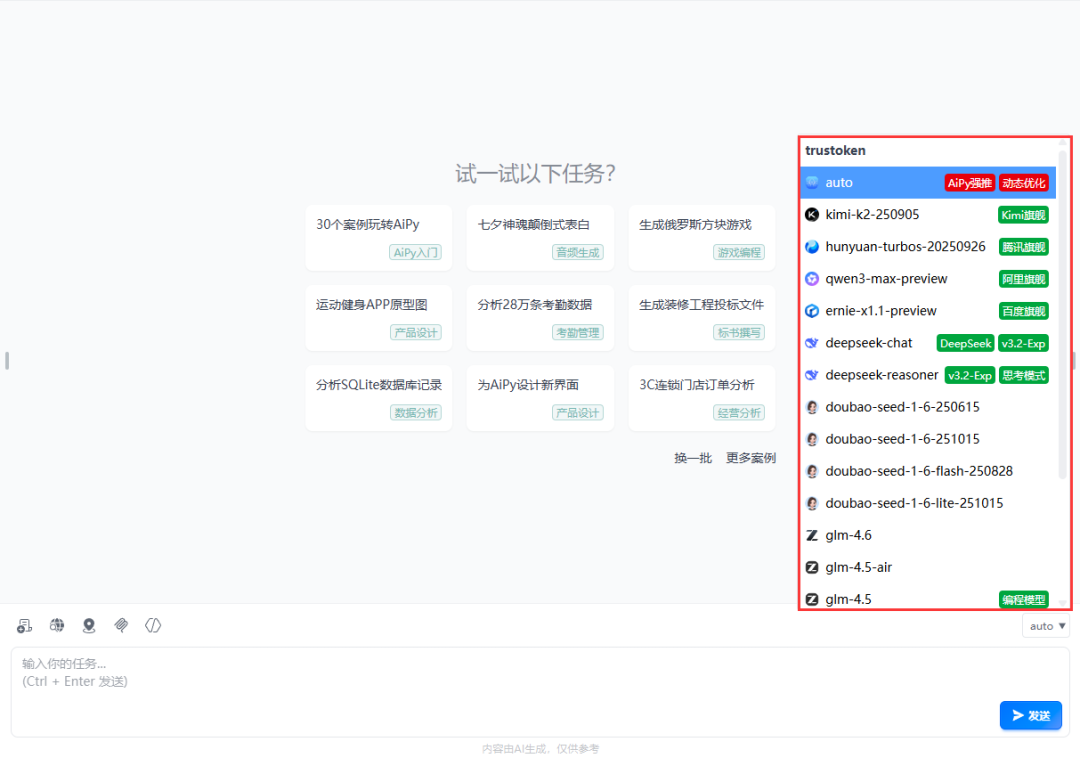Choose doubao-seed-1-6-flash-250828 model

(928, 471)
